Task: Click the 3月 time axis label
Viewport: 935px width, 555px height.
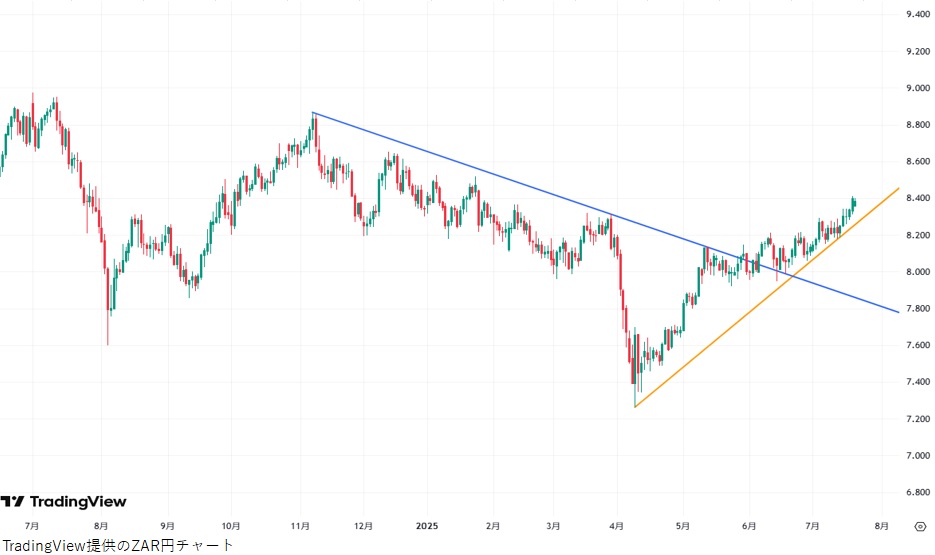Action: 553,526
